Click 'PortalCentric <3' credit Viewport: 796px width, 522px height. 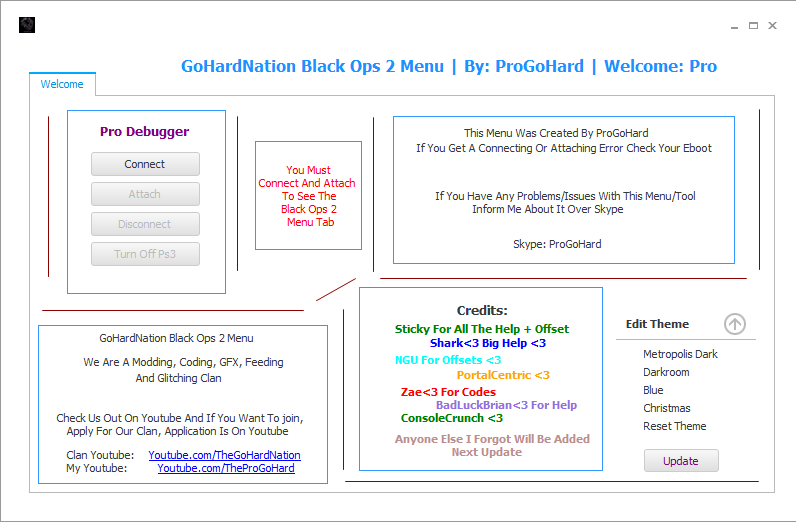coord(503,375)
